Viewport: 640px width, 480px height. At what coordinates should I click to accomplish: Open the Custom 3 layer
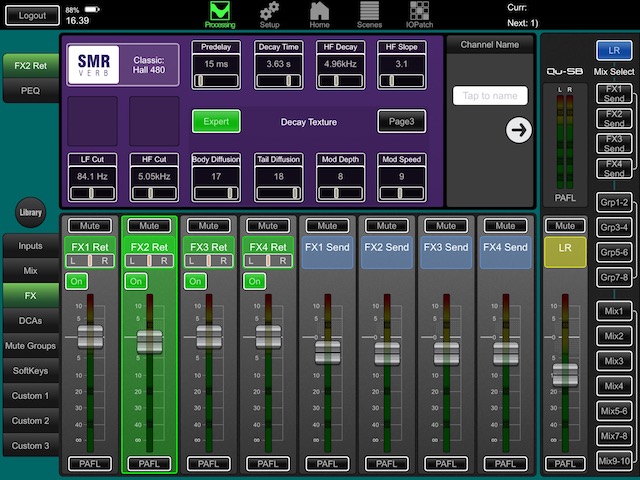click(31, 446)
